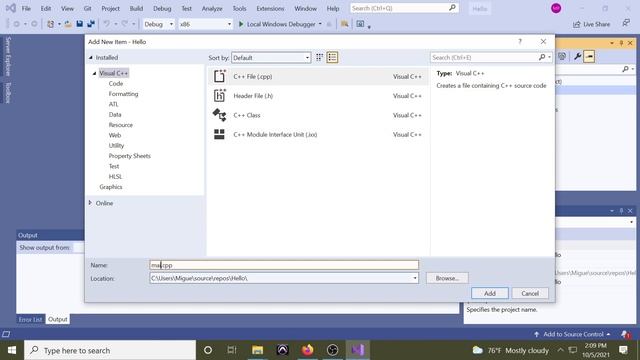Click the Name text field
This screenshot has height=360, width=640.
tap(284, 265)
